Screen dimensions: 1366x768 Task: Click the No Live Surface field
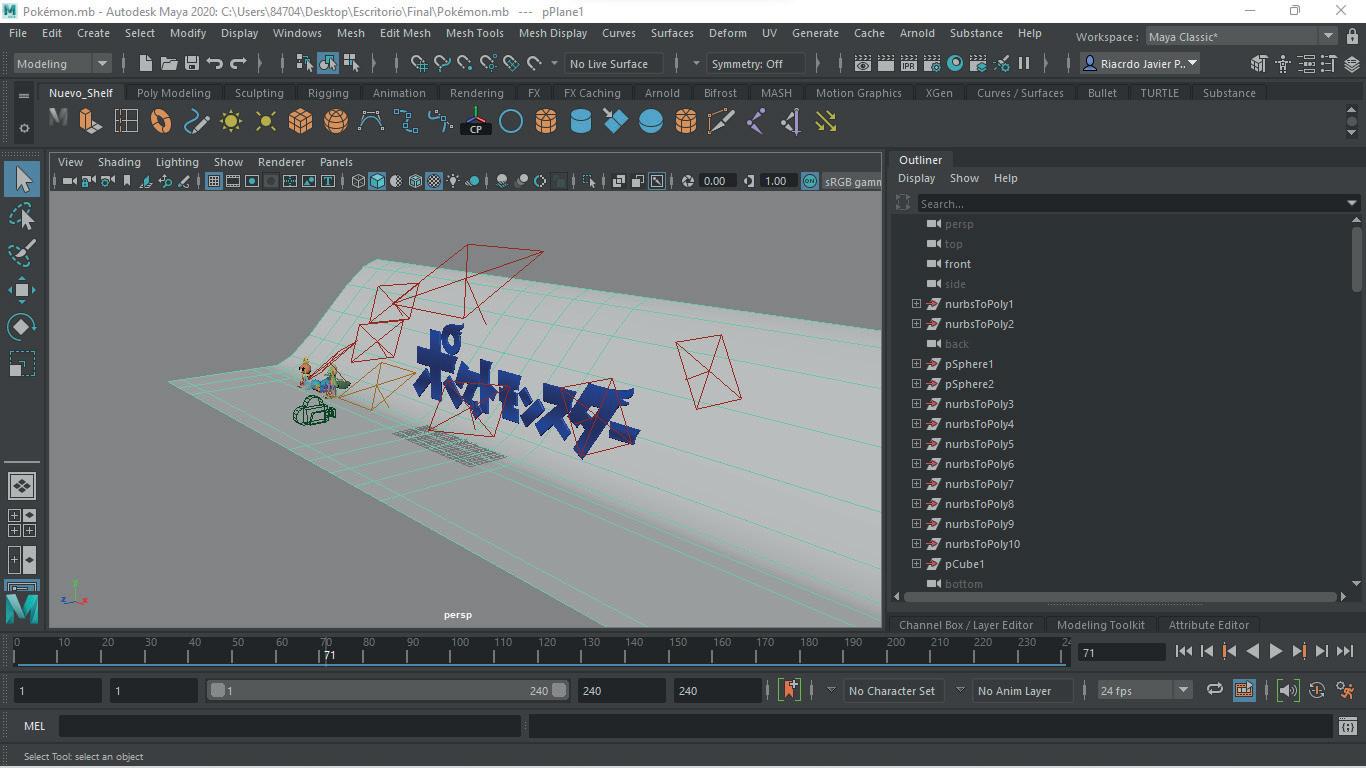tap(616, 63)
